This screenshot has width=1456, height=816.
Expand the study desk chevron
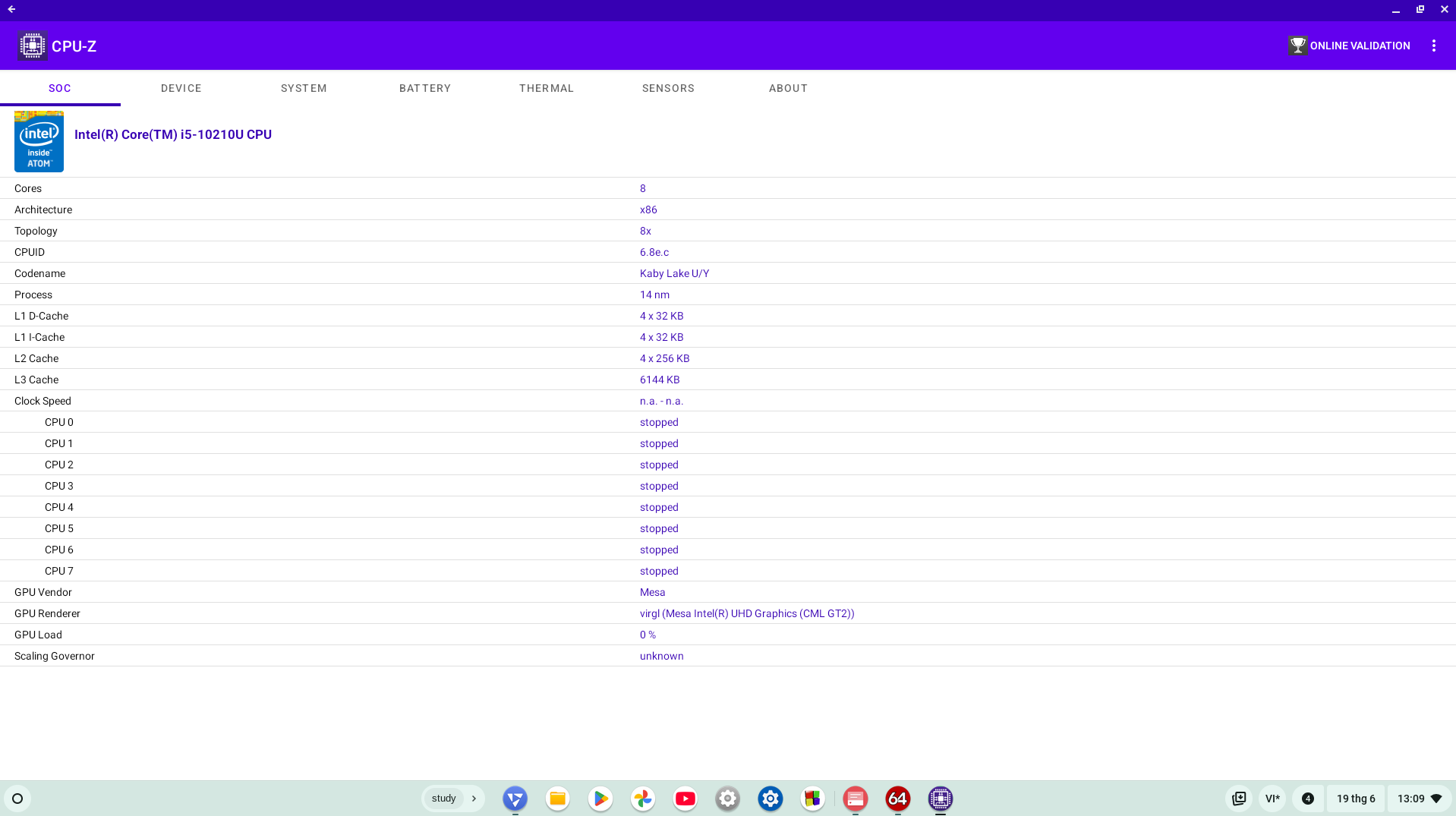click(x=474, y=799)
